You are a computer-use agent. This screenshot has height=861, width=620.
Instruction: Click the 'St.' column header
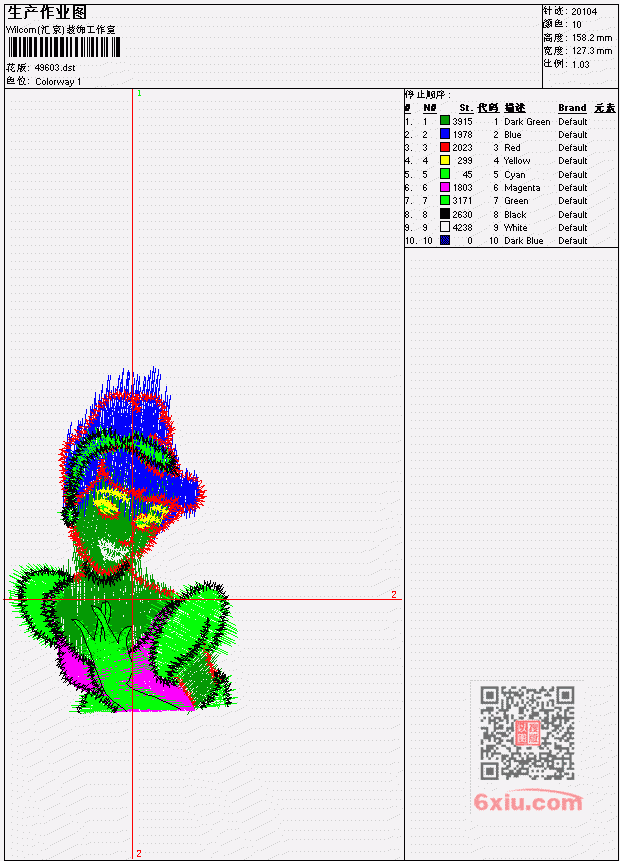point(466,108)
